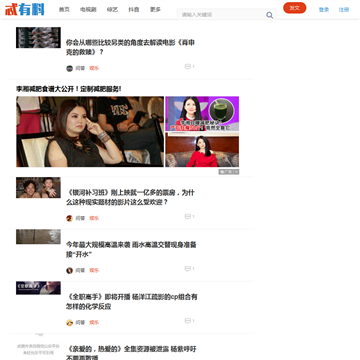Click ad image showing green juice glass
Image resolution: width=360 pixels, height=360 pixels.
[x=202, y=114]
